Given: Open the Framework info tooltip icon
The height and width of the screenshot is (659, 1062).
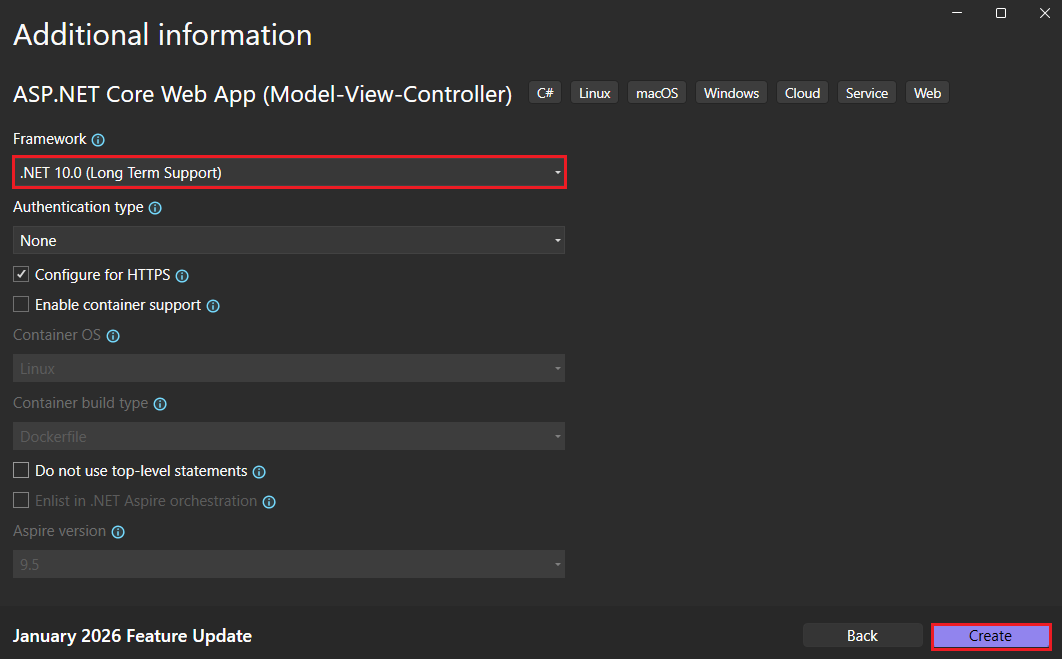Looking at the screenshot, I should click(x=97, y=139).
